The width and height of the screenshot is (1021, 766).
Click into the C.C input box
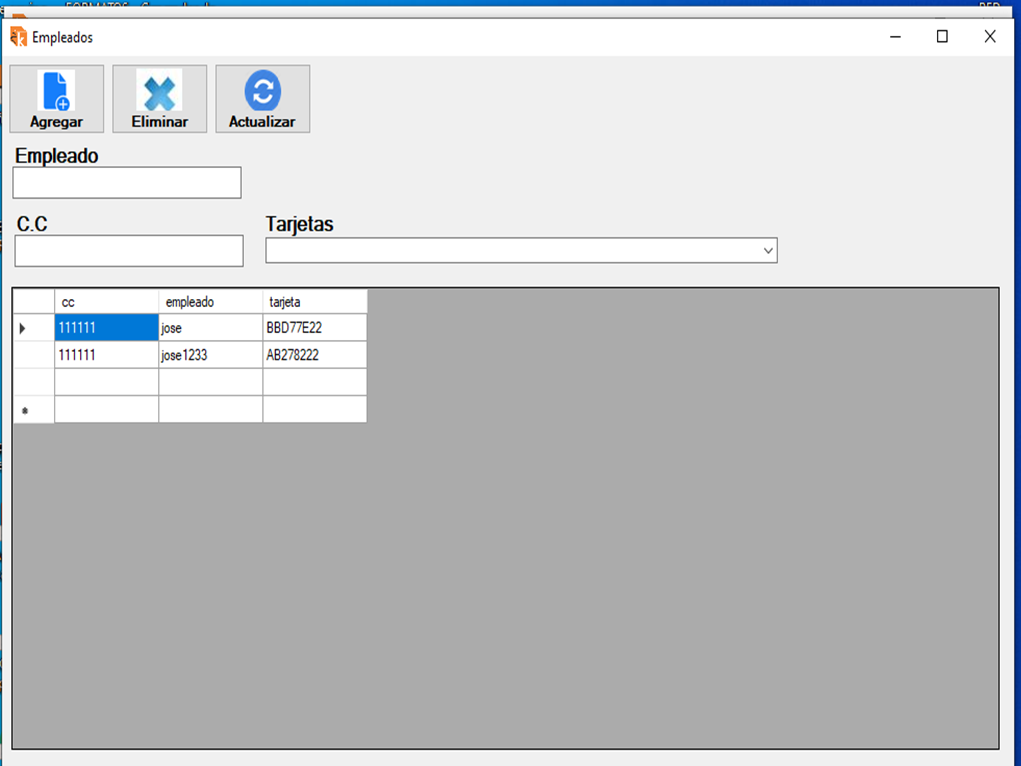pos(129,251)
